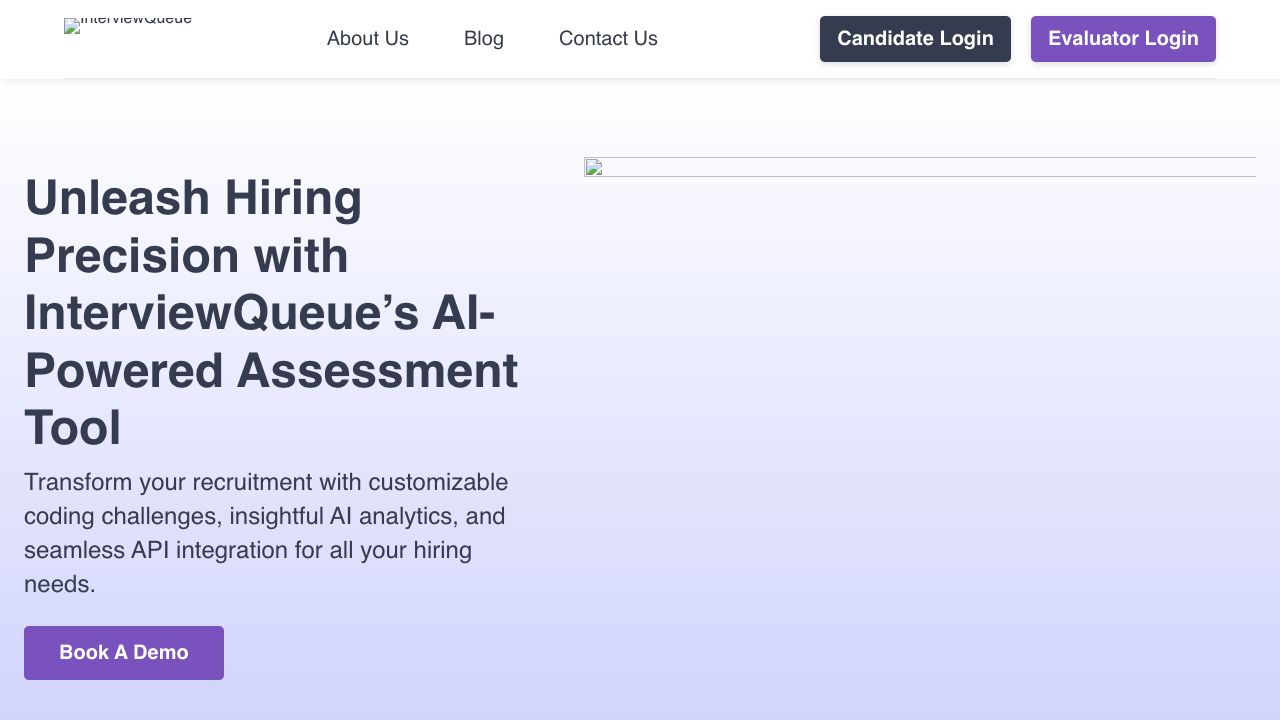Click the broken image icon in hero section
The height and width of the screenshot is (720, 1280).
point(594,168)
